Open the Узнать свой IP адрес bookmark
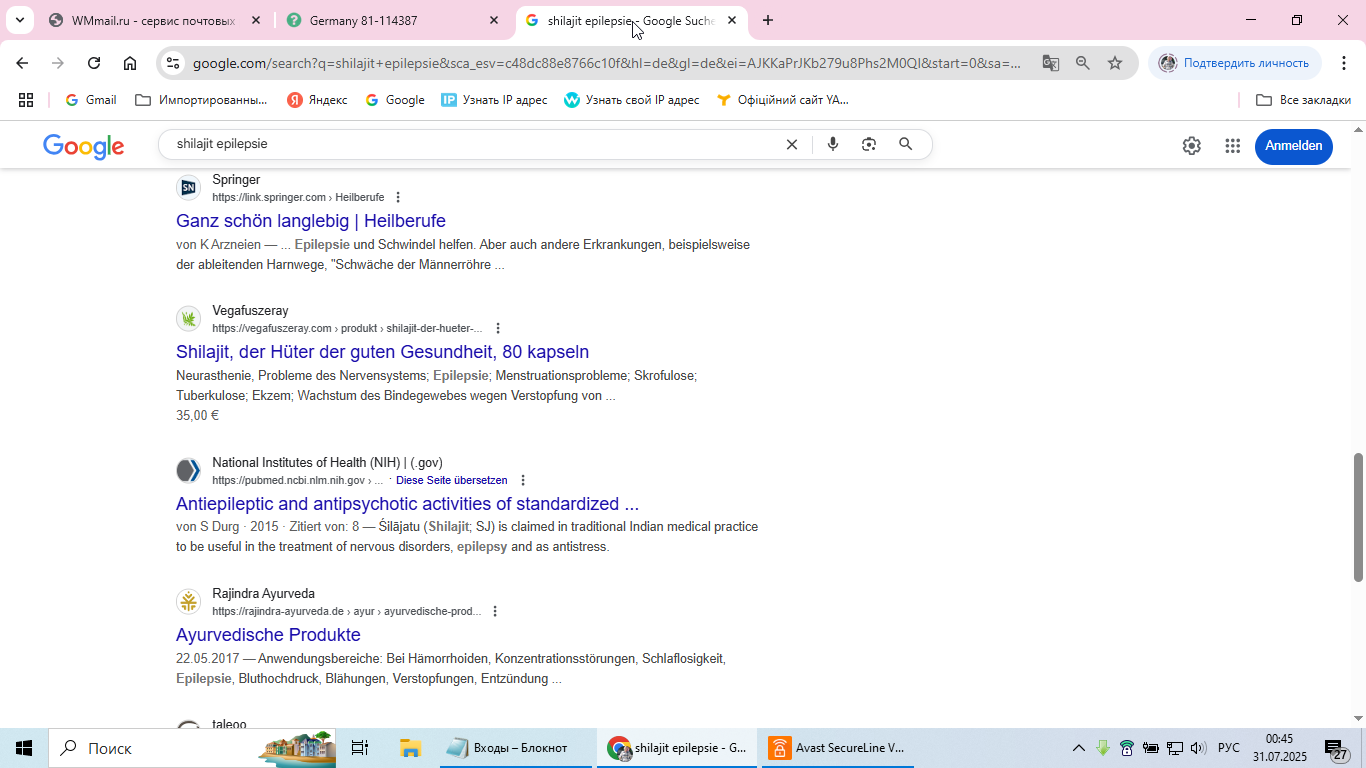The height and width of the screenshot is (768, 1366). pyautogui.click(x=632, y=100)
